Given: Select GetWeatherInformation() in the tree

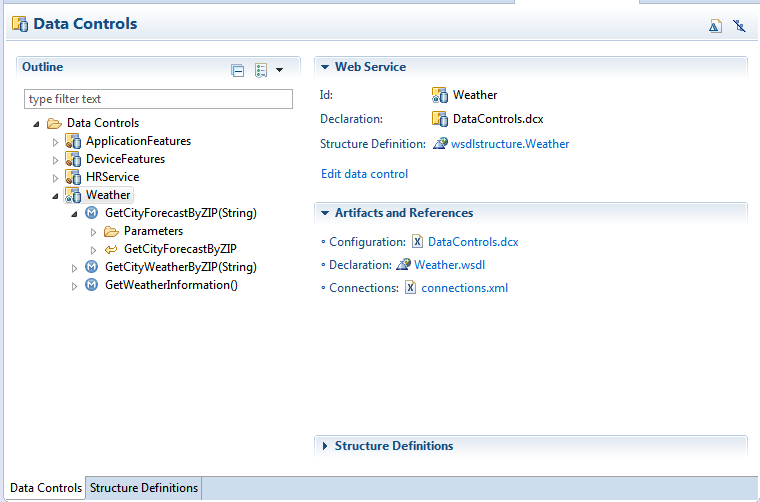Looking at the screenshot, I should (x=171, y=284).
